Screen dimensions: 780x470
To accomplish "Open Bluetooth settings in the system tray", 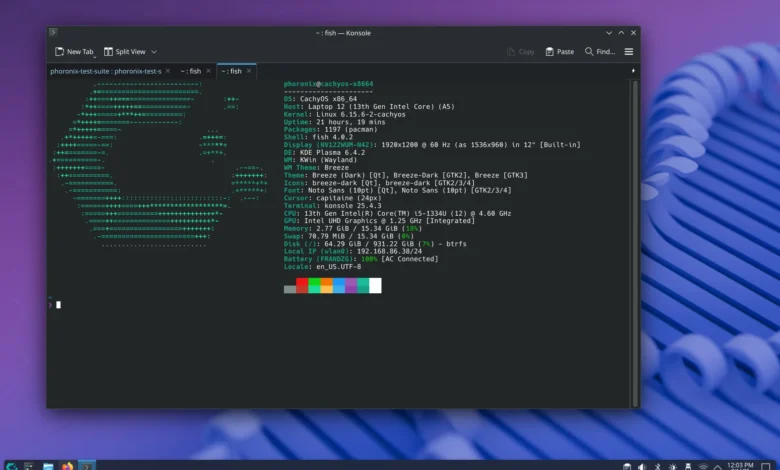I will [x=657, y=467].
